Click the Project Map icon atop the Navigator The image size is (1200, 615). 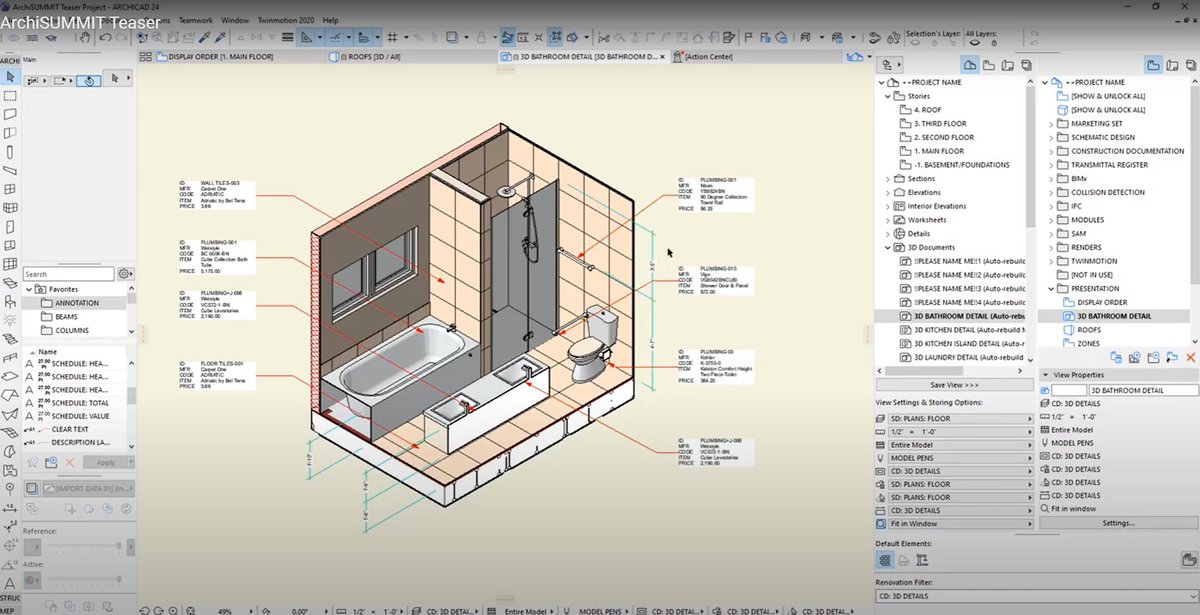(968, 64)
